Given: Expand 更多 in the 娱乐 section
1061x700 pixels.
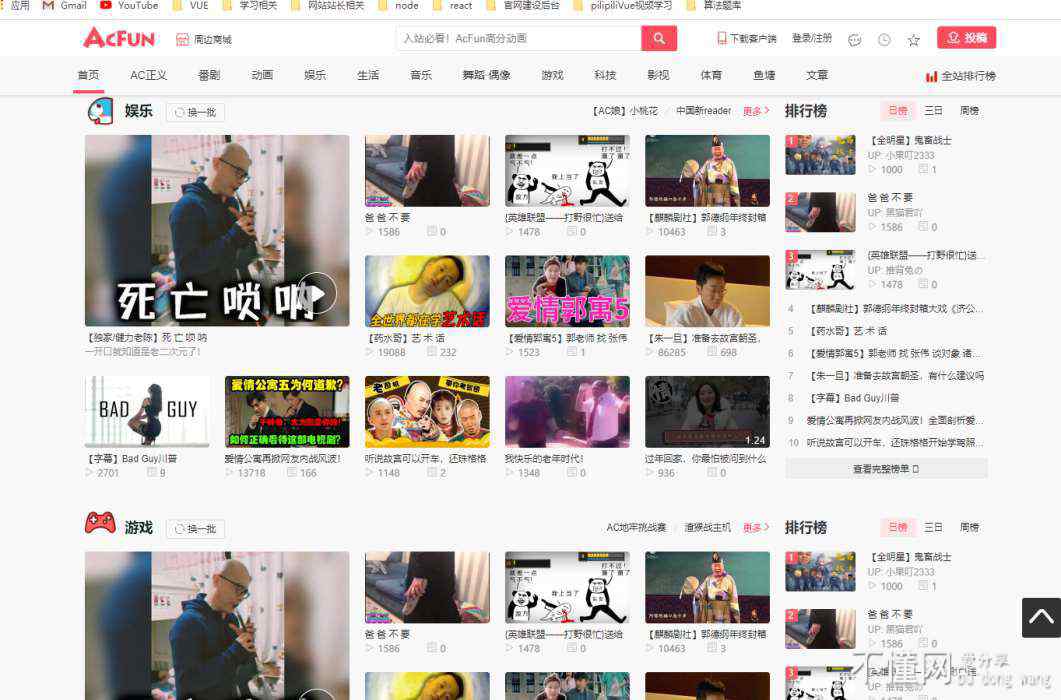Looking at the screenshot, I should [755, 111].
